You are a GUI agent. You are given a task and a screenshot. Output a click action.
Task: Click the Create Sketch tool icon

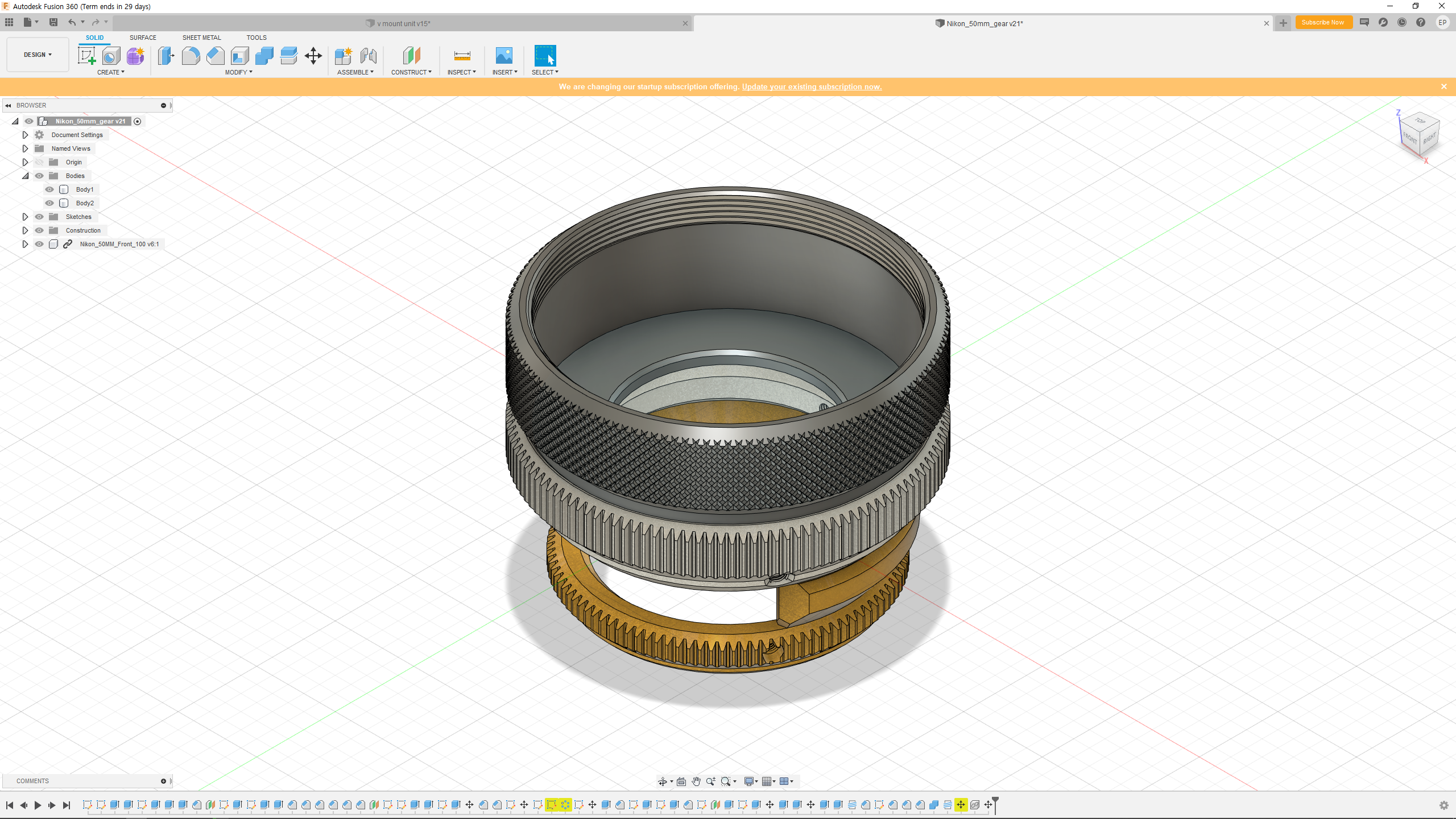point(87,56)
